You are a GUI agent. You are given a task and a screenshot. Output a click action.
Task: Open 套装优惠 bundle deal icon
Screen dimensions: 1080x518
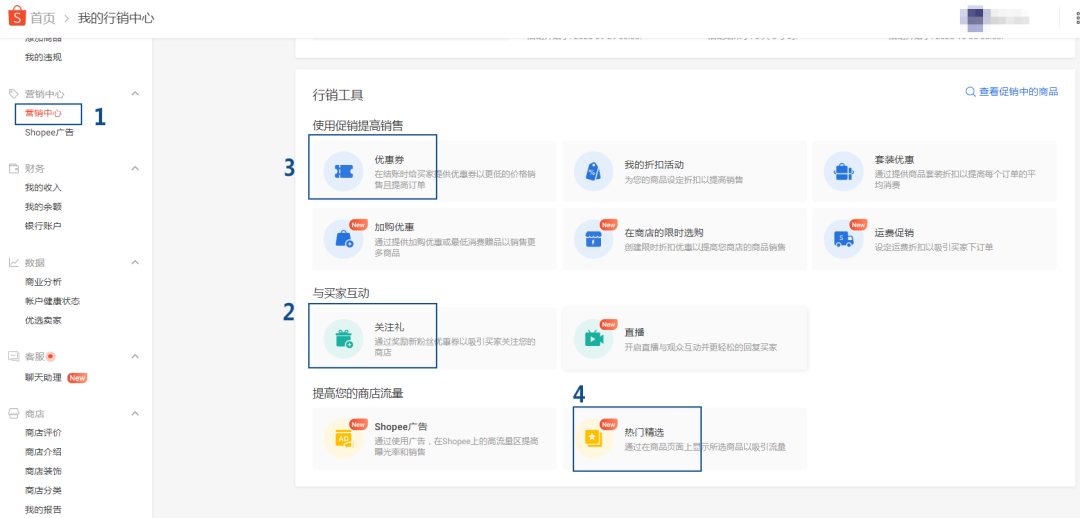coord(843,171)
